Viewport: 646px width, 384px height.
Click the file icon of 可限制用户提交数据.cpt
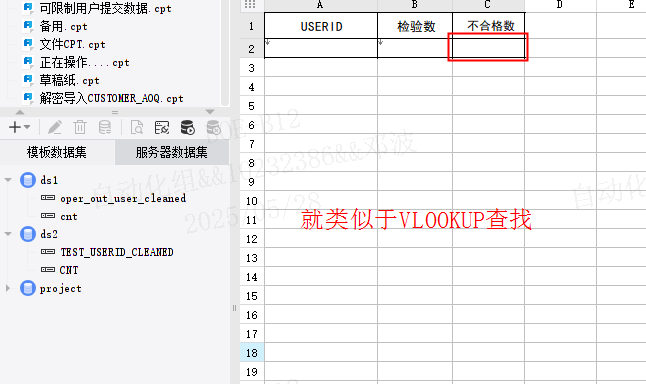28,7
